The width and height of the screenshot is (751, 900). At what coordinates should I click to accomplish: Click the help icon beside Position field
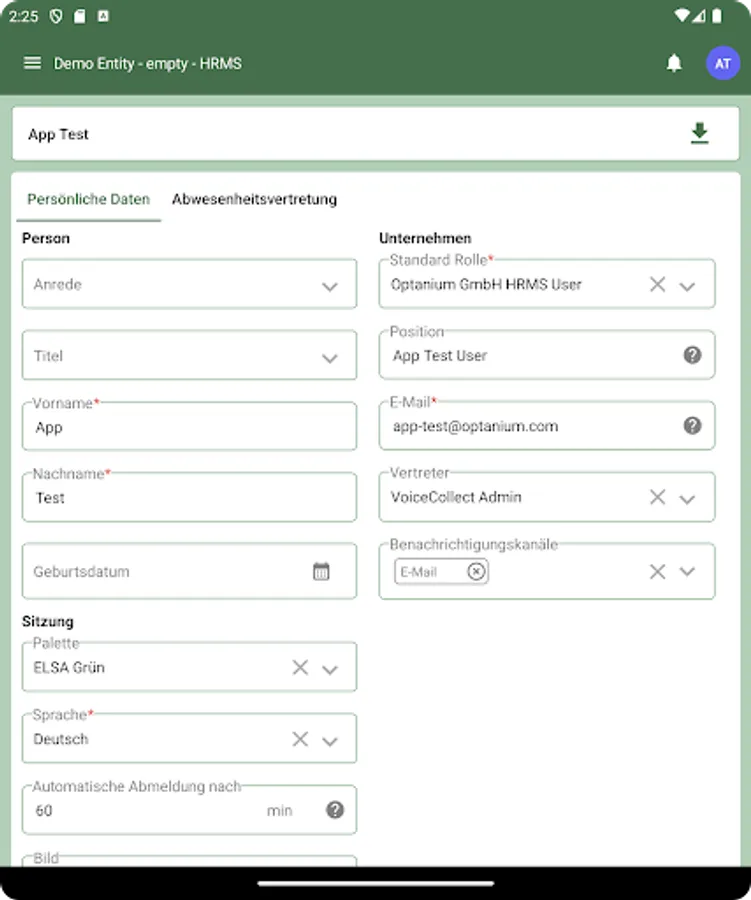(x=692, y=354)
